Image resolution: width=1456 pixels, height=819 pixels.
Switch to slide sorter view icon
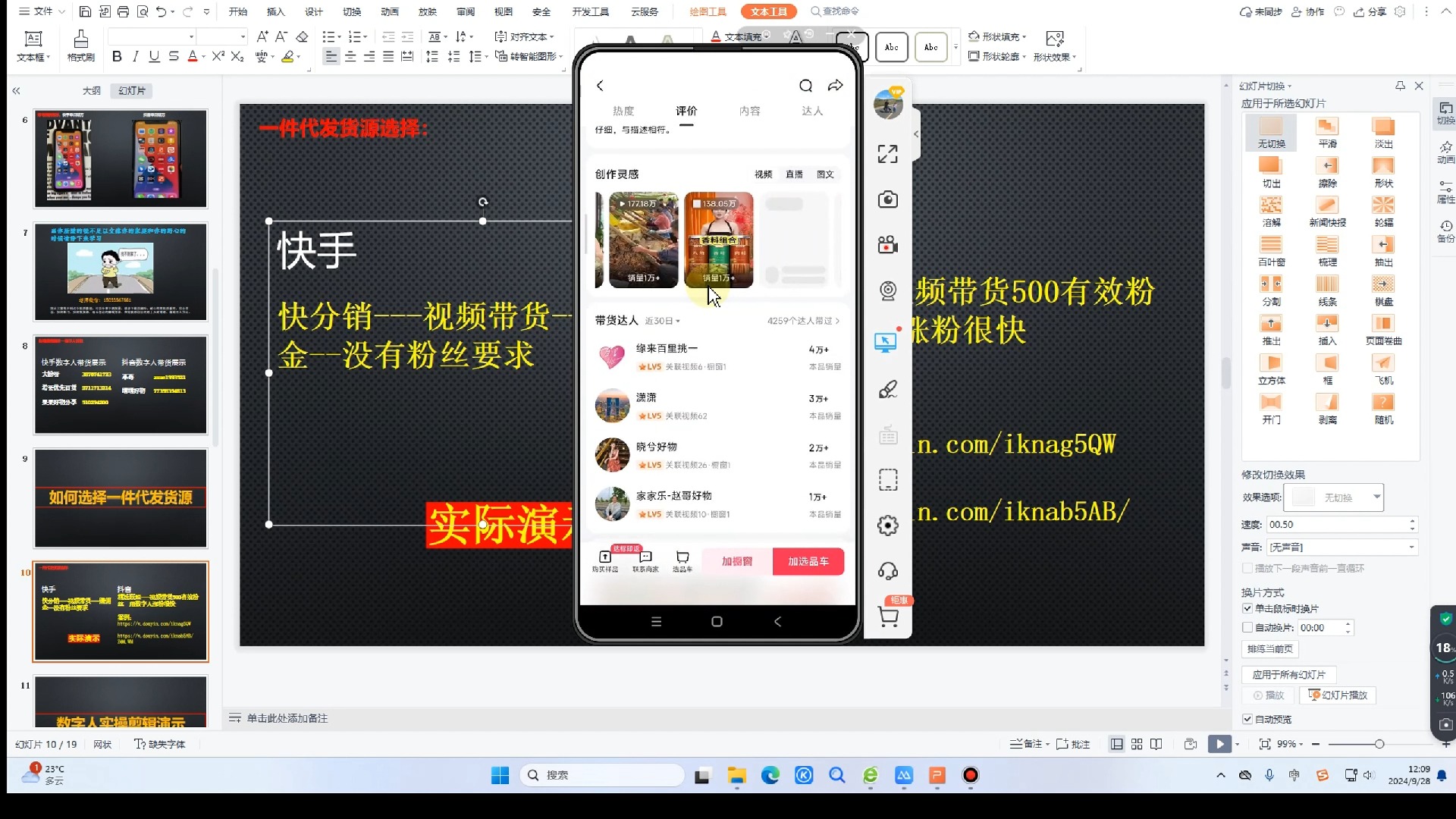pyautogui.click(x=1137, y=744)
